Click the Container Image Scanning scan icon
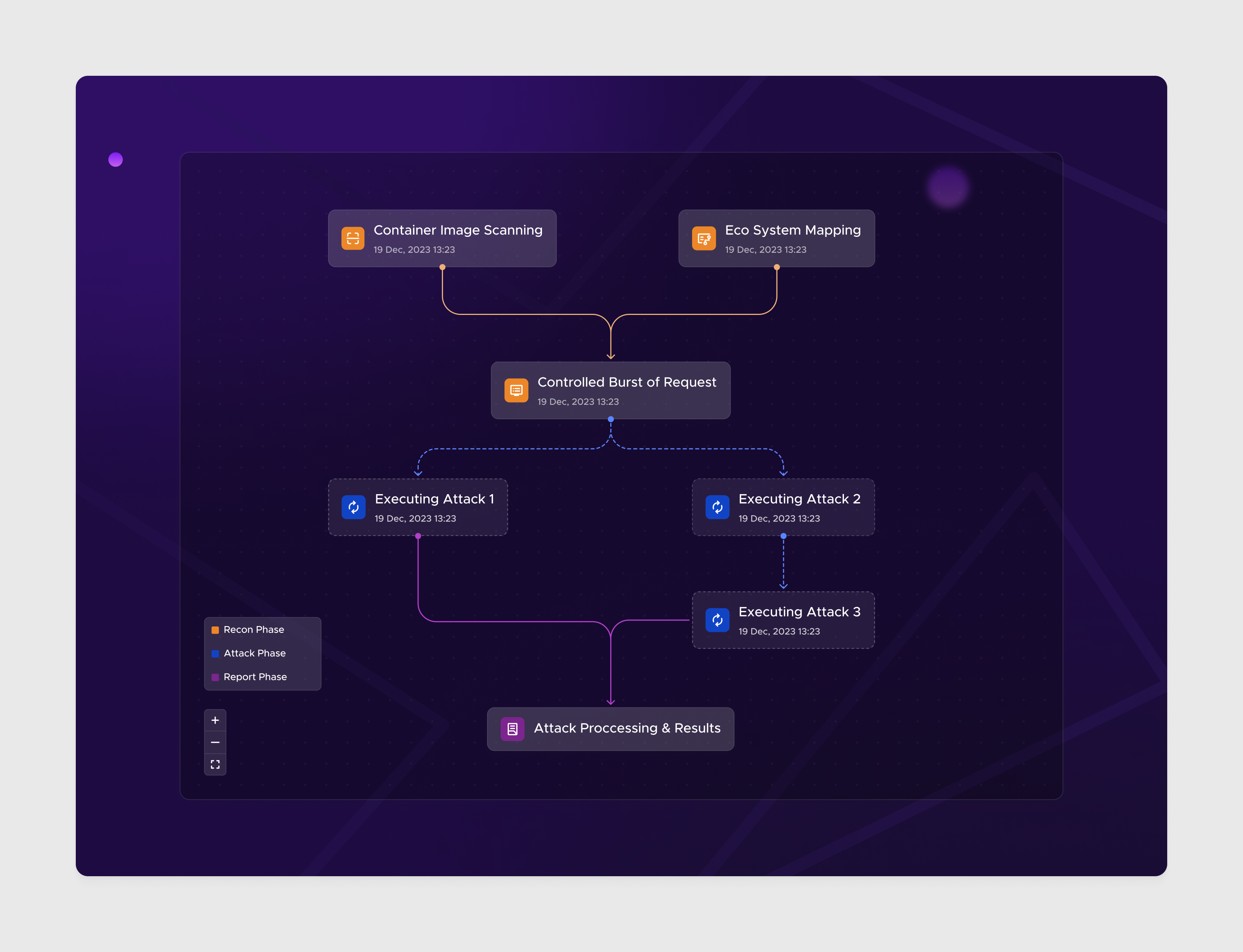The image size is (1243, 952). tap(352, 238)
